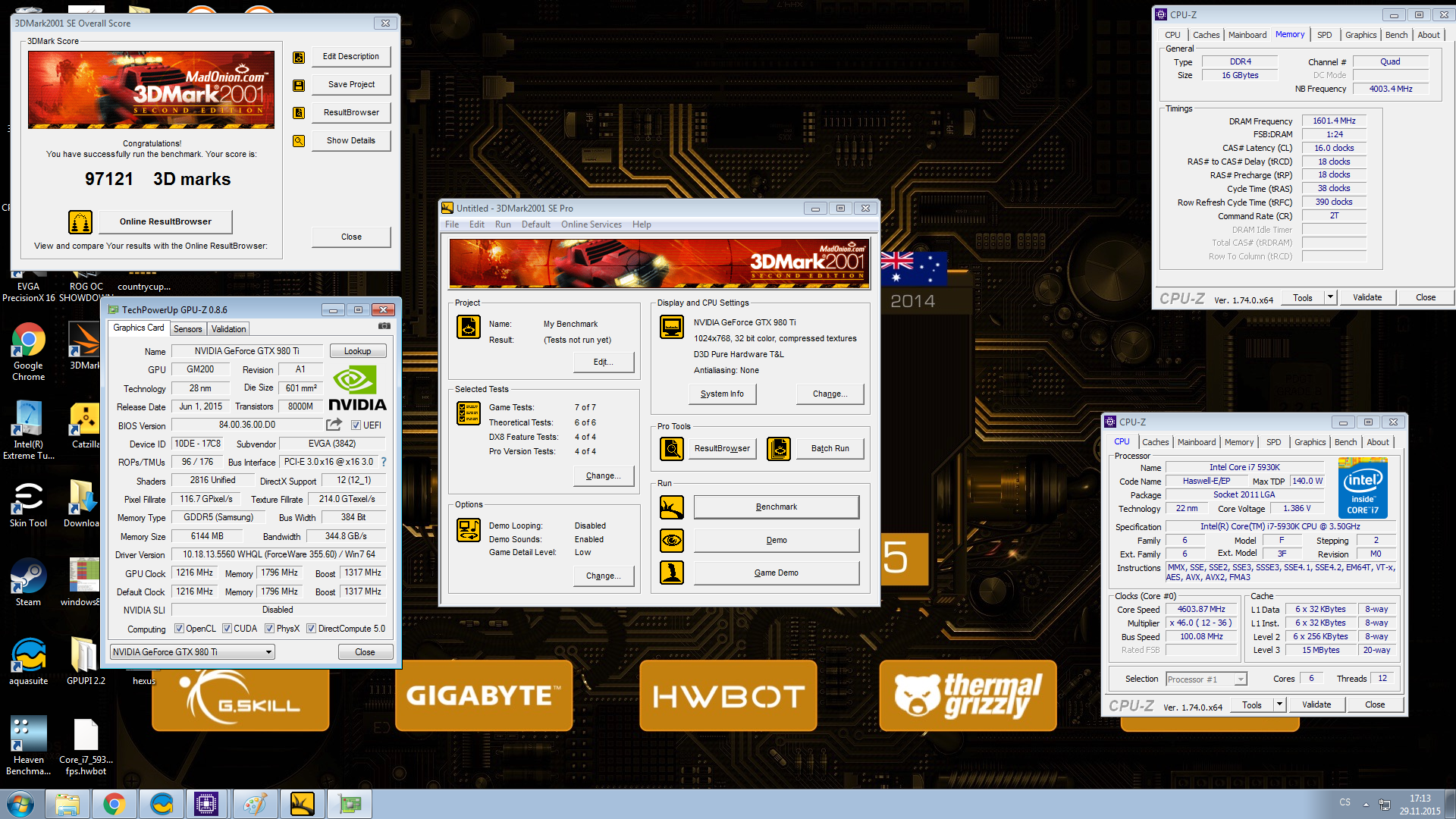Viewport: 1456px width, 819px height.
Task: Click the Edit... button in Project section
Action: (604, 362)
